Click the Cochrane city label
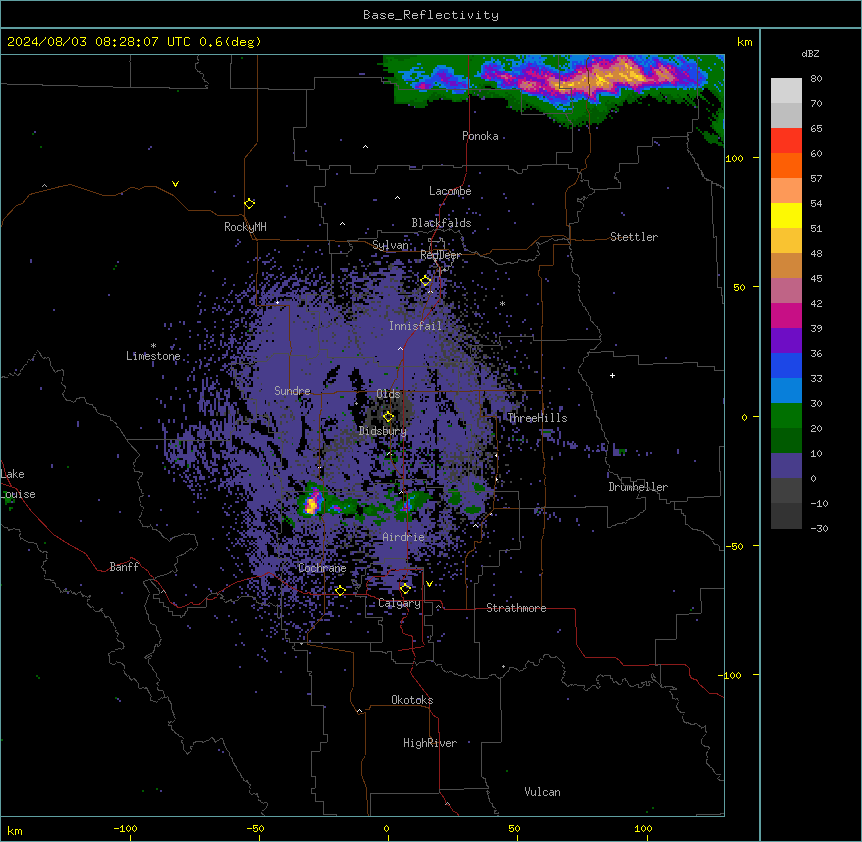Screen dimensions: 862x842 pos(322,568)
